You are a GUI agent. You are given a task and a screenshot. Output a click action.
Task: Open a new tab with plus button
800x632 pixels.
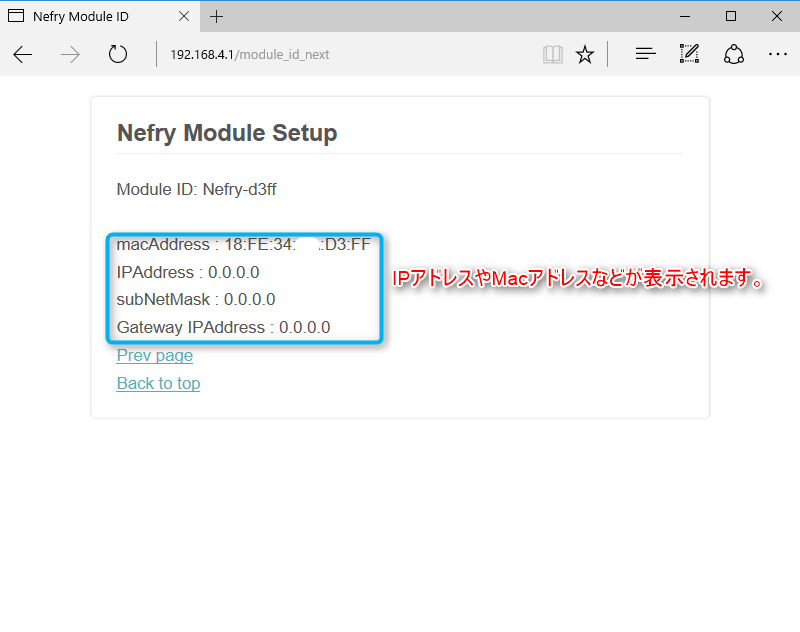click(216, 16)
